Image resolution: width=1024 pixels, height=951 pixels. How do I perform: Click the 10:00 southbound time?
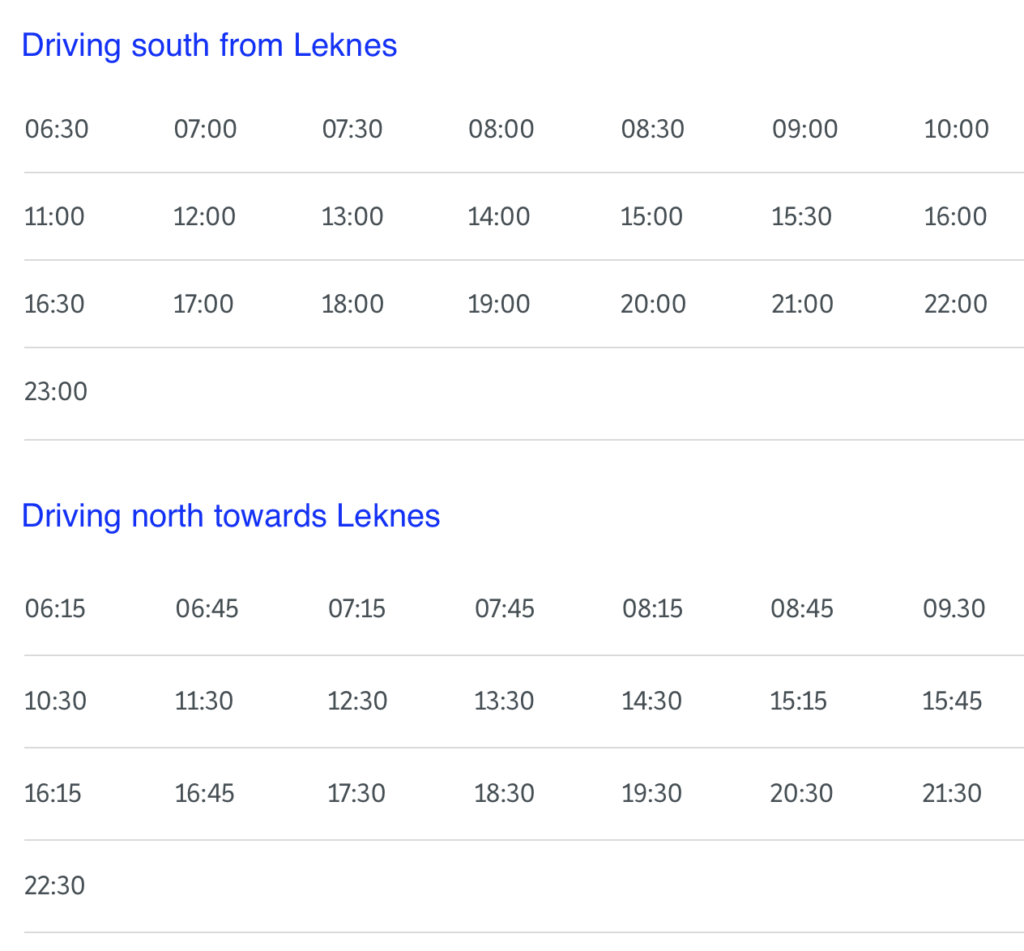click(956, 129)
